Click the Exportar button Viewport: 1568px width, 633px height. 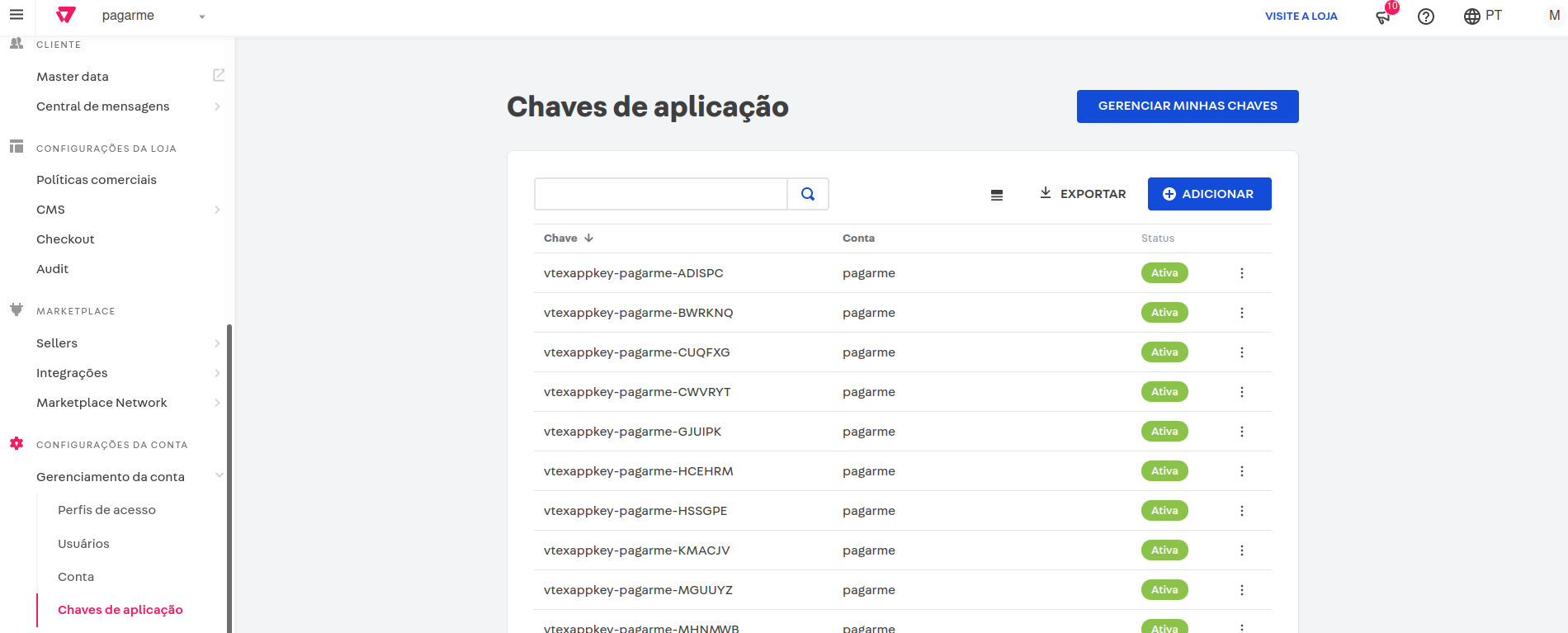[x=1082, y=194]
